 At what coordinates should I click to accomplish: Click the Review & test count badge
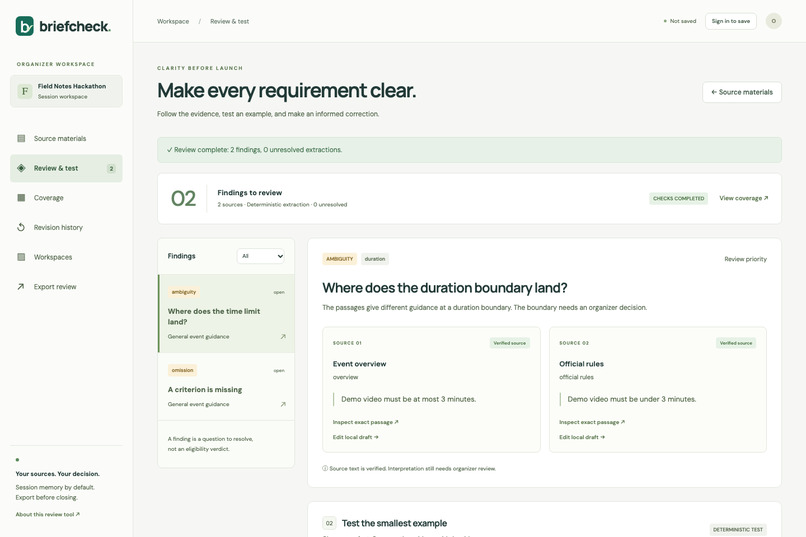click(111, 169)
